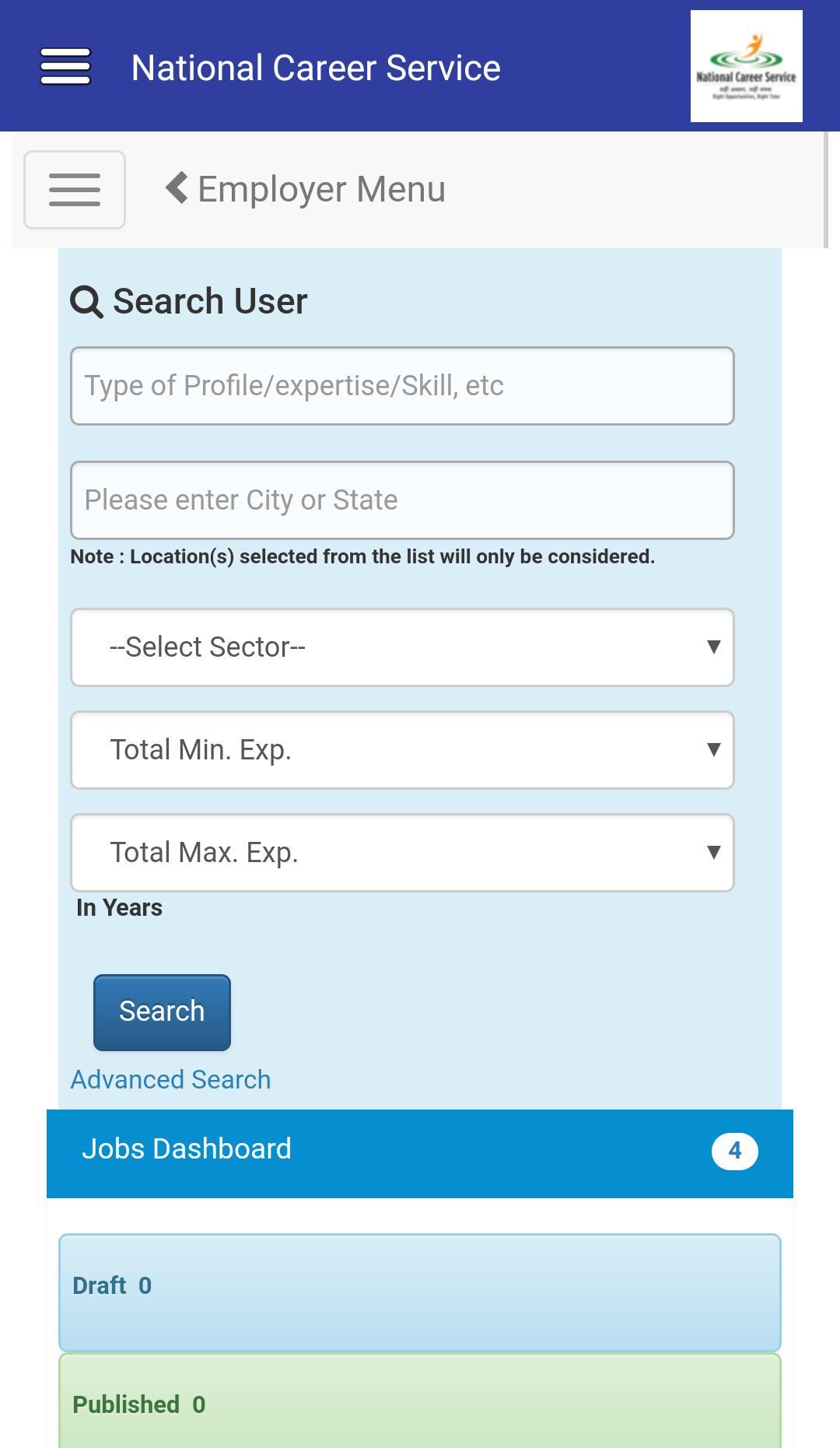Screen dimensions: 840x1448
Task: Tap the National Career Service logo
Action: 746,66
